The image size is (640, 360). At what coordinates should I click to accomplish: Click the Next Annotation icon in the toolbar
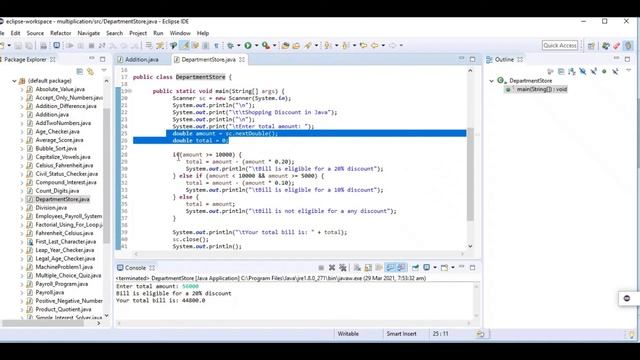(x=328, y=45)
